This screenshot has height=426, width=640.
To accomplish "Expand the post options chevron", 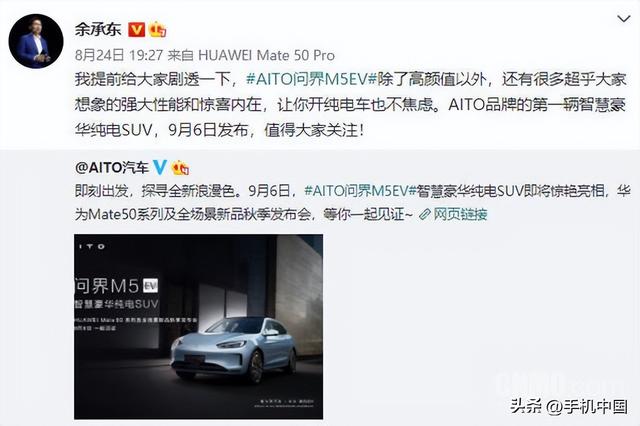I will (623, 19).
